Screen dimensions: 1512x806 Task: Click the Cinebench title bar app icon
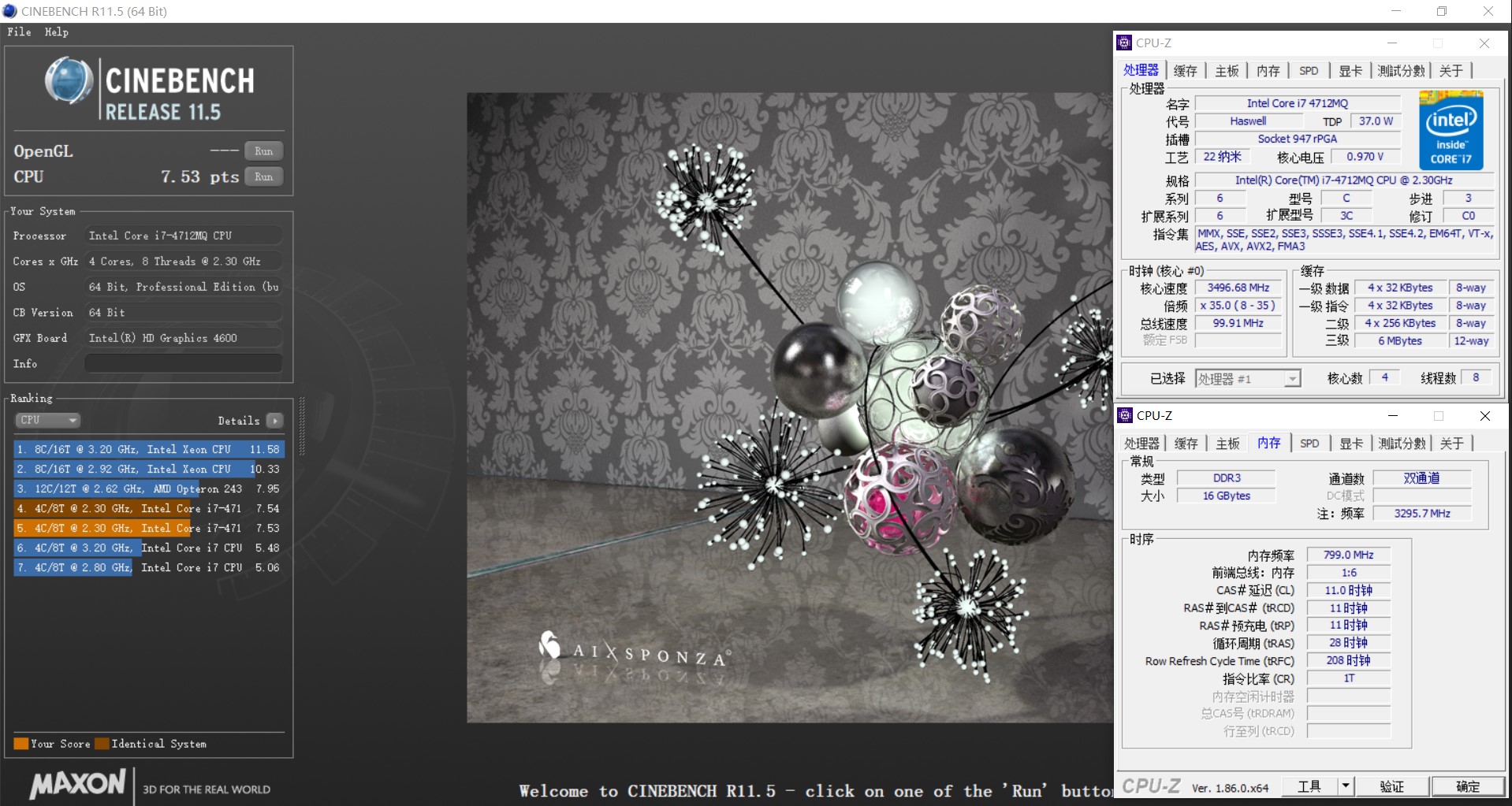[x=9, y=11]
